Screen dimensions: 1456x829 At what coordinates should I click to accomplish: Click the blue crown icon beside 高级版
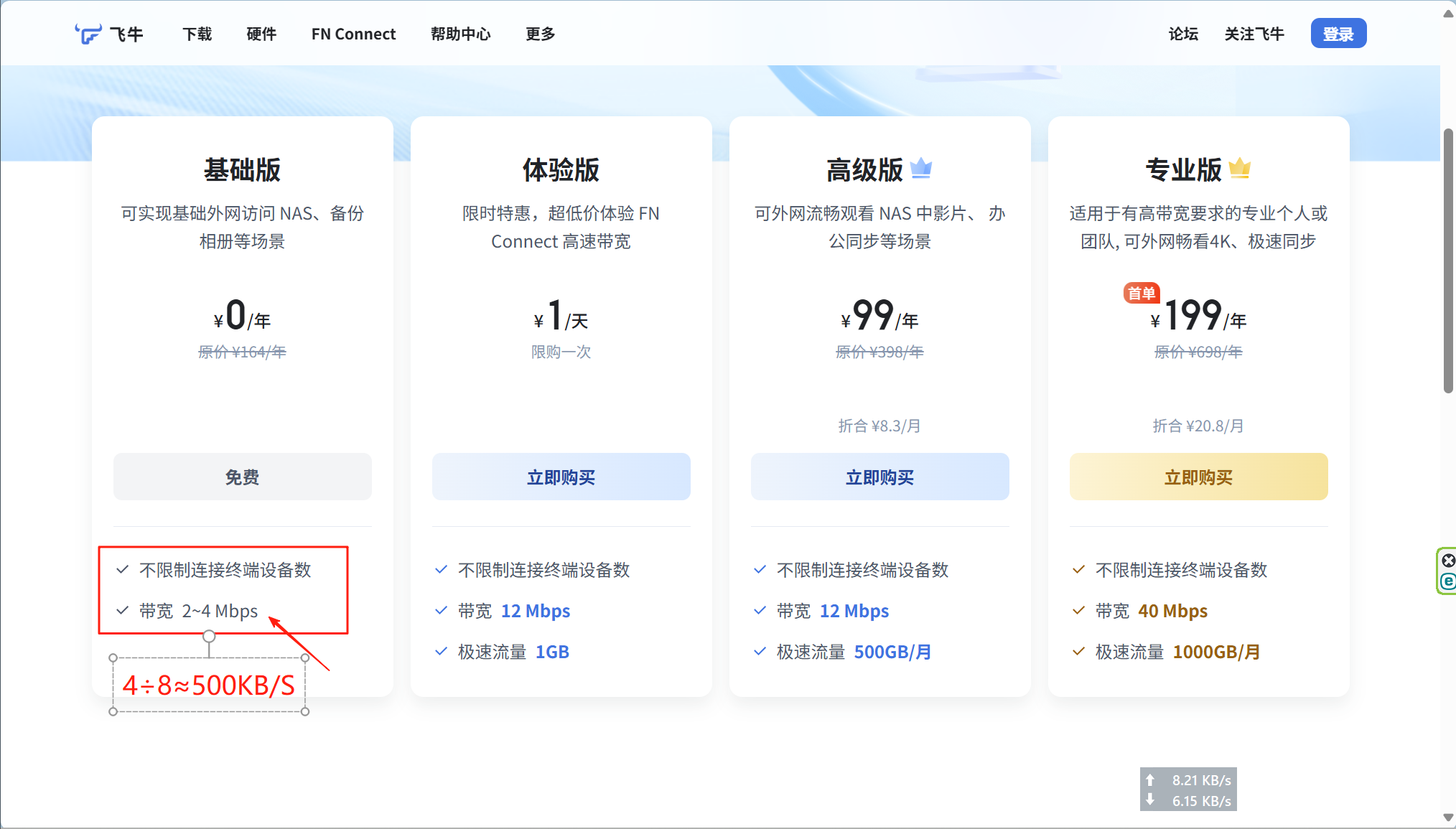921,168
